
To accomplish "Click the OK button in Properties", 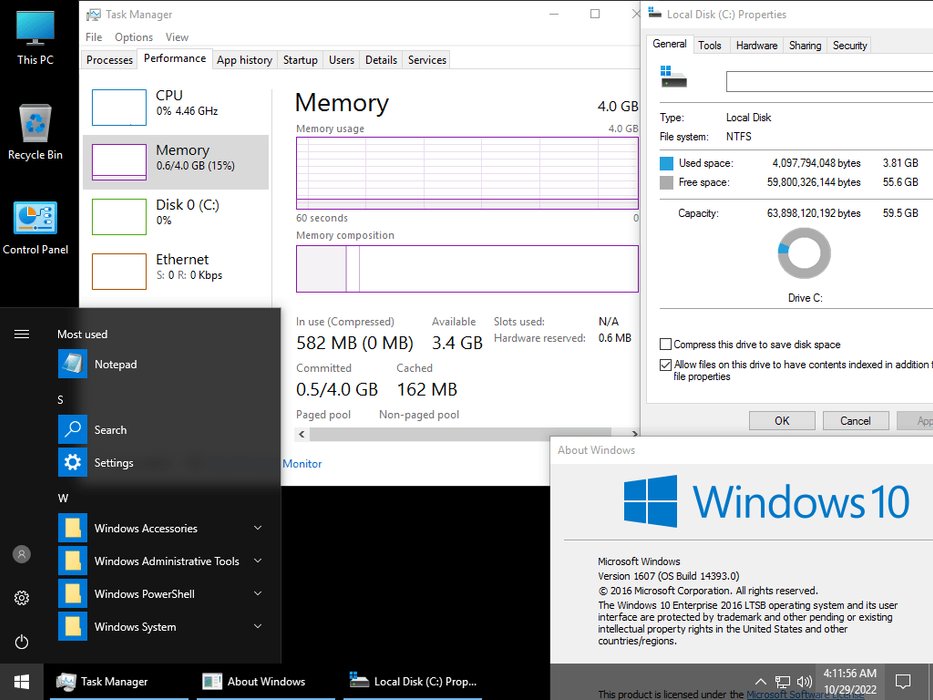I will pos(782,421).
